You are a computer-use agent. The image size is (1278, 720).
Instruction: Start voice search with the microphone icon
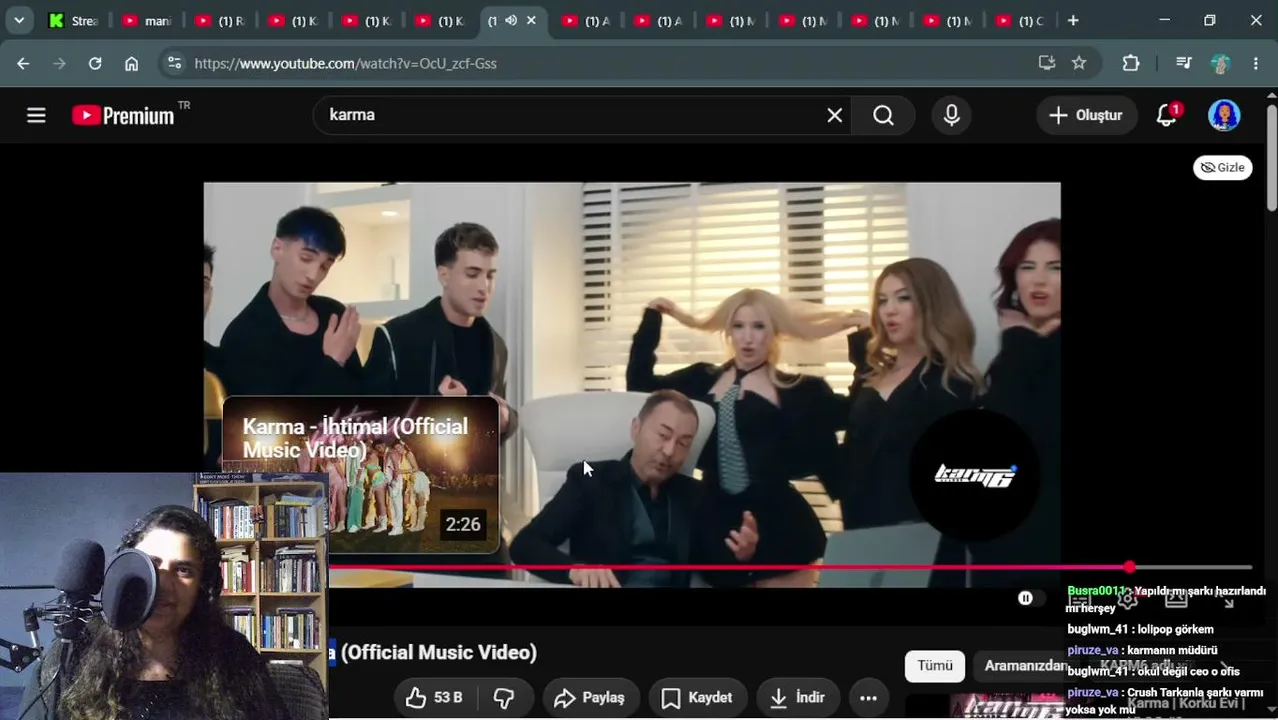[951, 115]
